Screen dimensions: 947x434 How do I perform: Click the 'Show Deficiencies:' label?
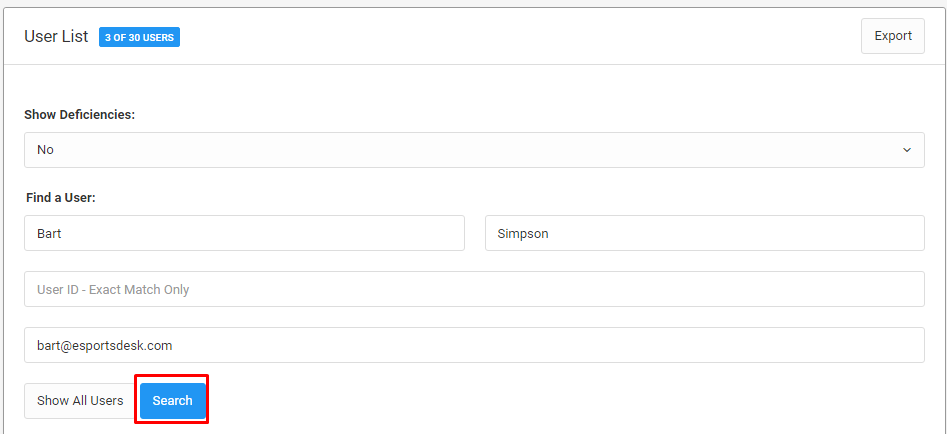point(80,114)
